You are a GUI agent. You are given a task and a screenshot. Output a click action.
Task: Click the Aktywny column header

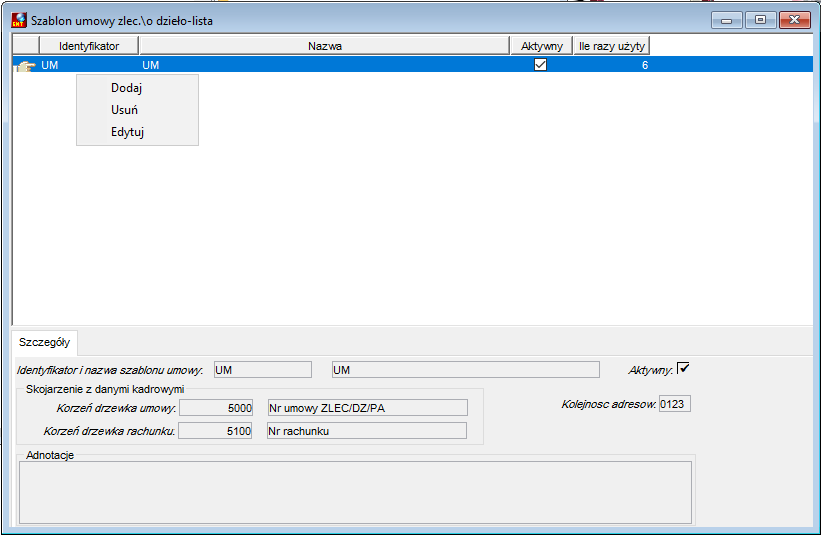pos(541,46)
